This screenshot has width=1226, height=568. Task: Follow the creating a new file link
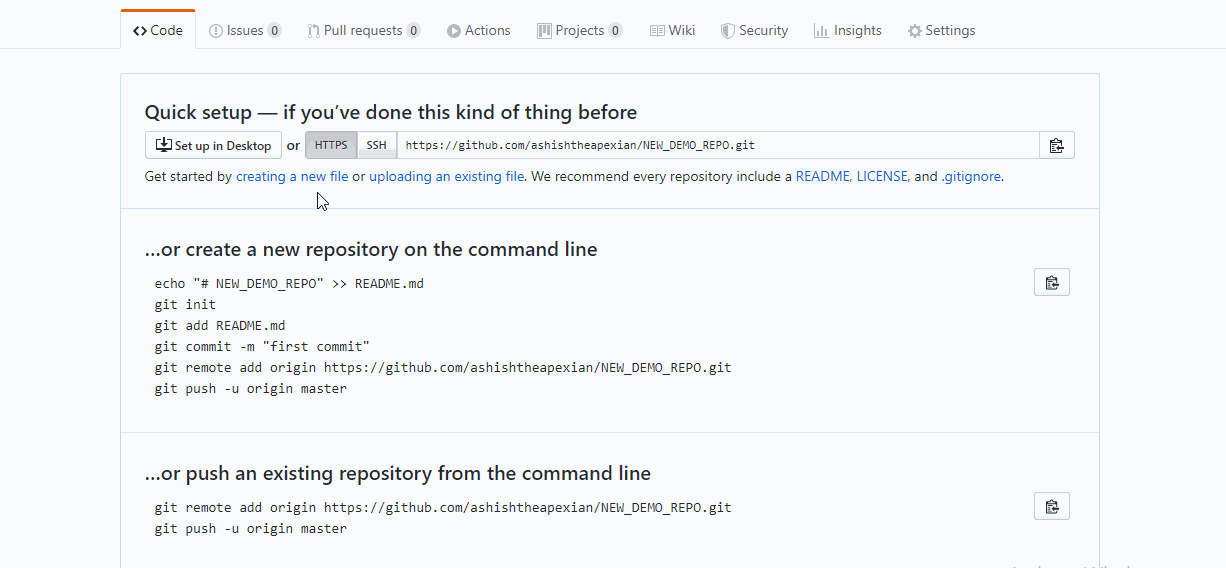coord(292,177)
